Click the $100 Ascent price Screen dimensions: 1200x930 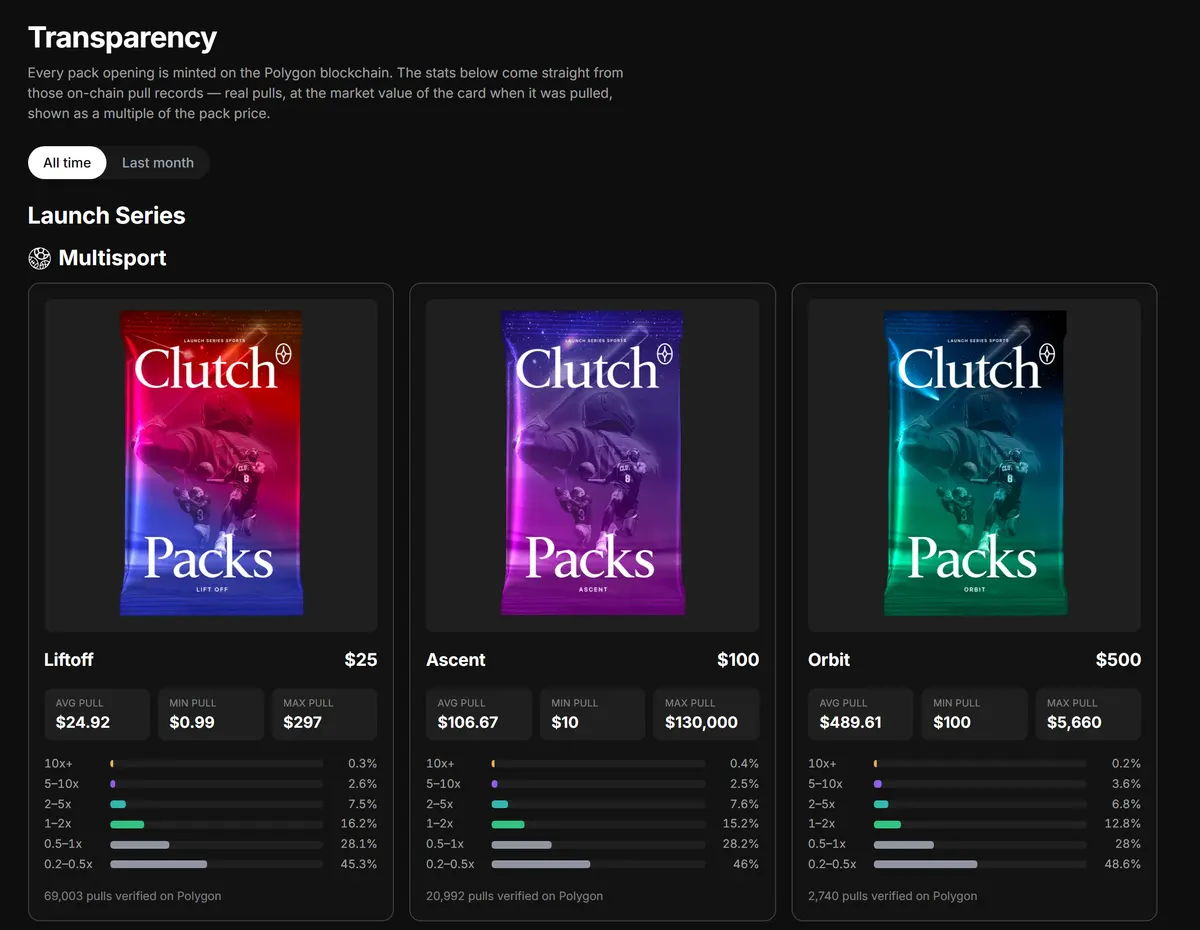pos(738,660)
